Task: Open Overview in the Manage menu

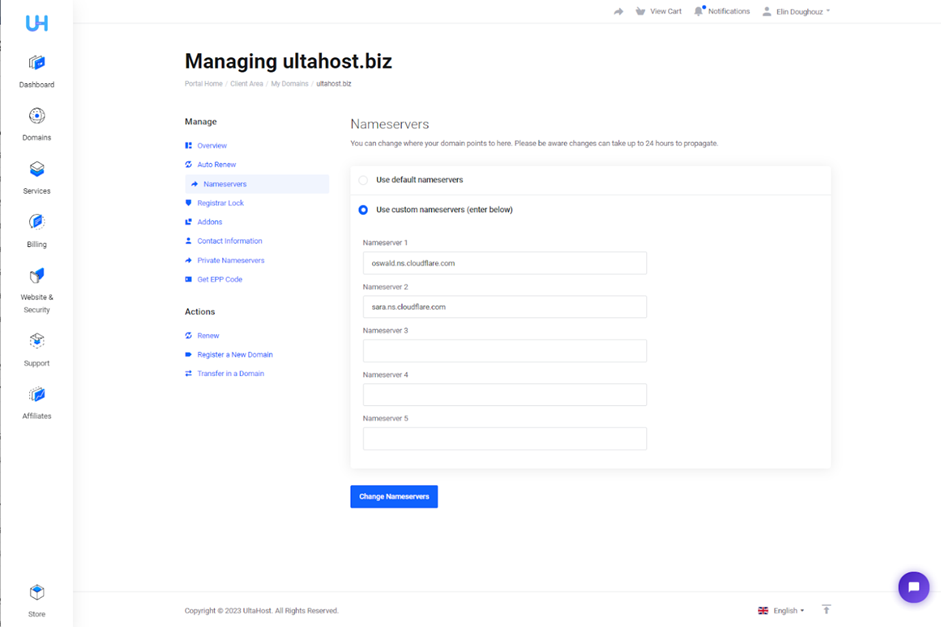Action: click(212, 145)
